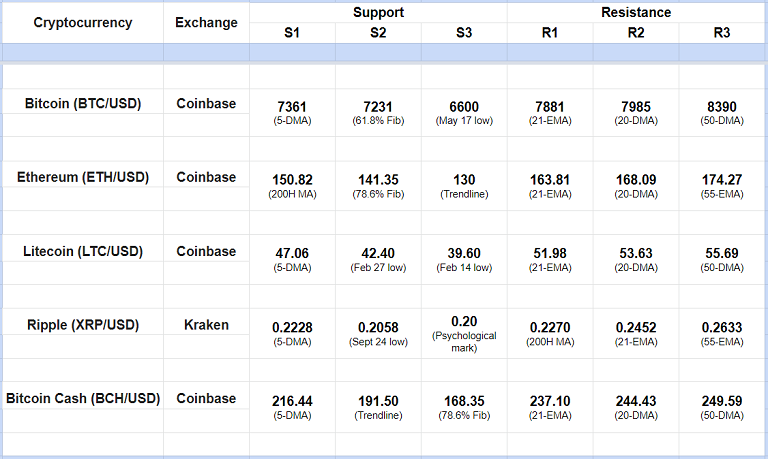Screen dimensions: 768x459
Task: Click the Litecoin (LTC/USD) row label
Action: (83, 251)
